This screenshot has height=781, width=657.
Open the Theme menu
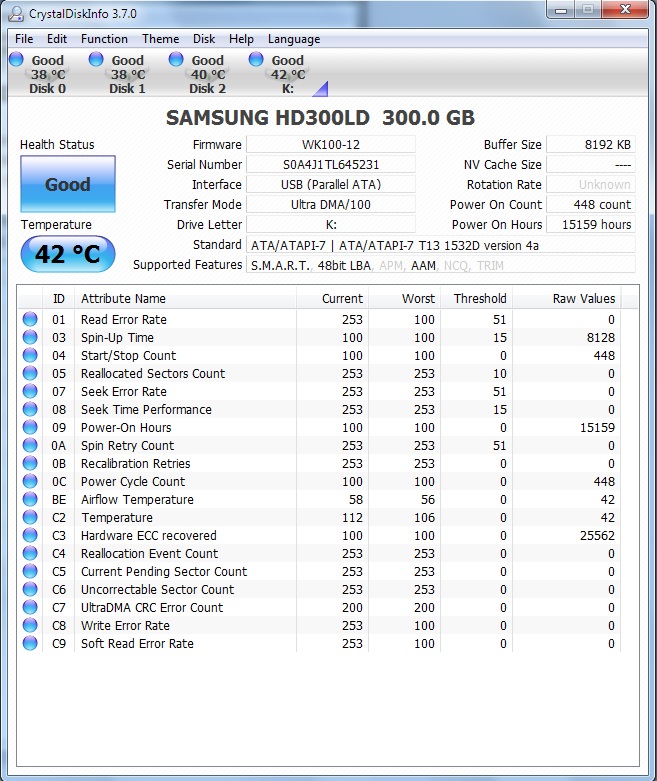pyautogui.click(x=160, y=39)
